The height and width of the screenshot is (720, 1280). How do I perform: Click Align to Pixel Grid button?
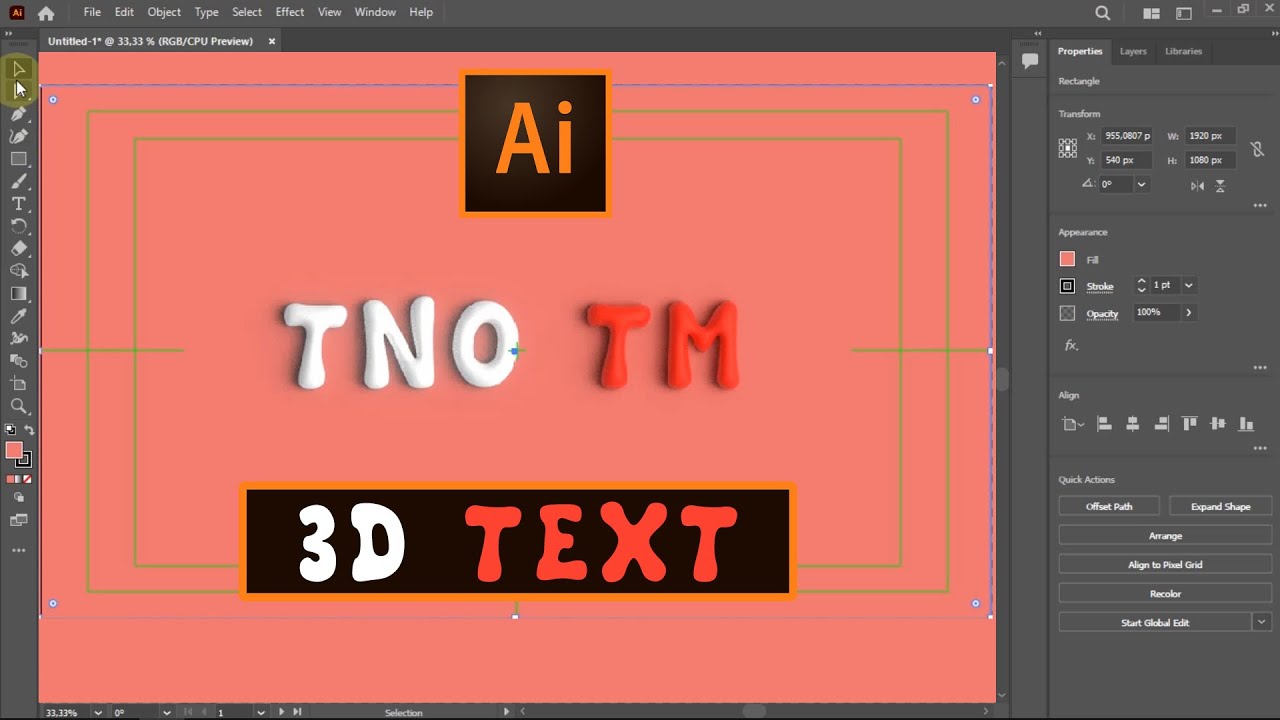[1165, 564]
